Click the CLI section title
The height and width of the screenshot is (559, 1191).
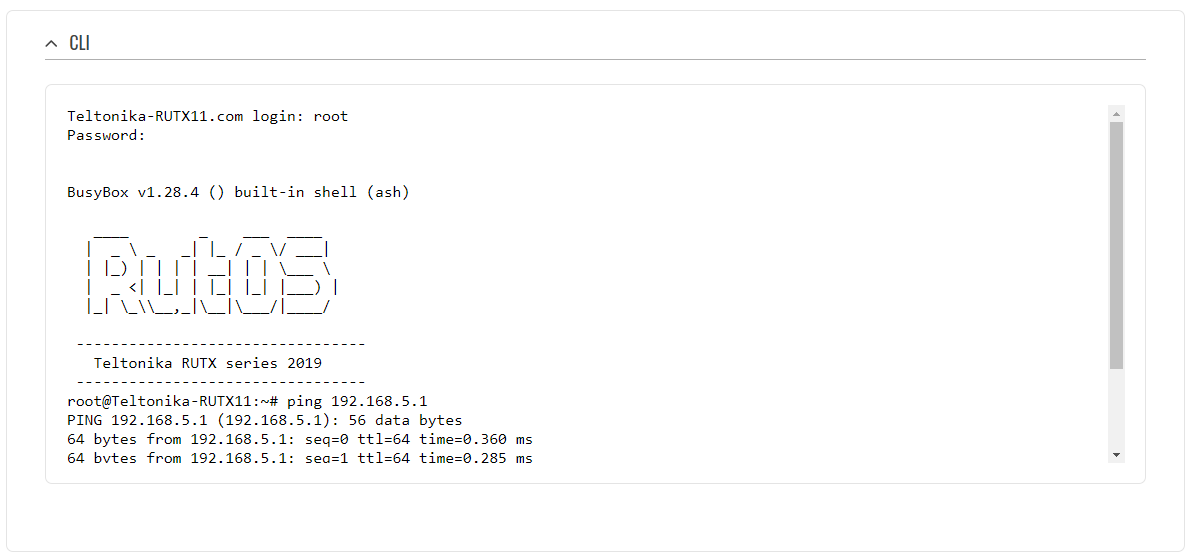pos(79,43)
